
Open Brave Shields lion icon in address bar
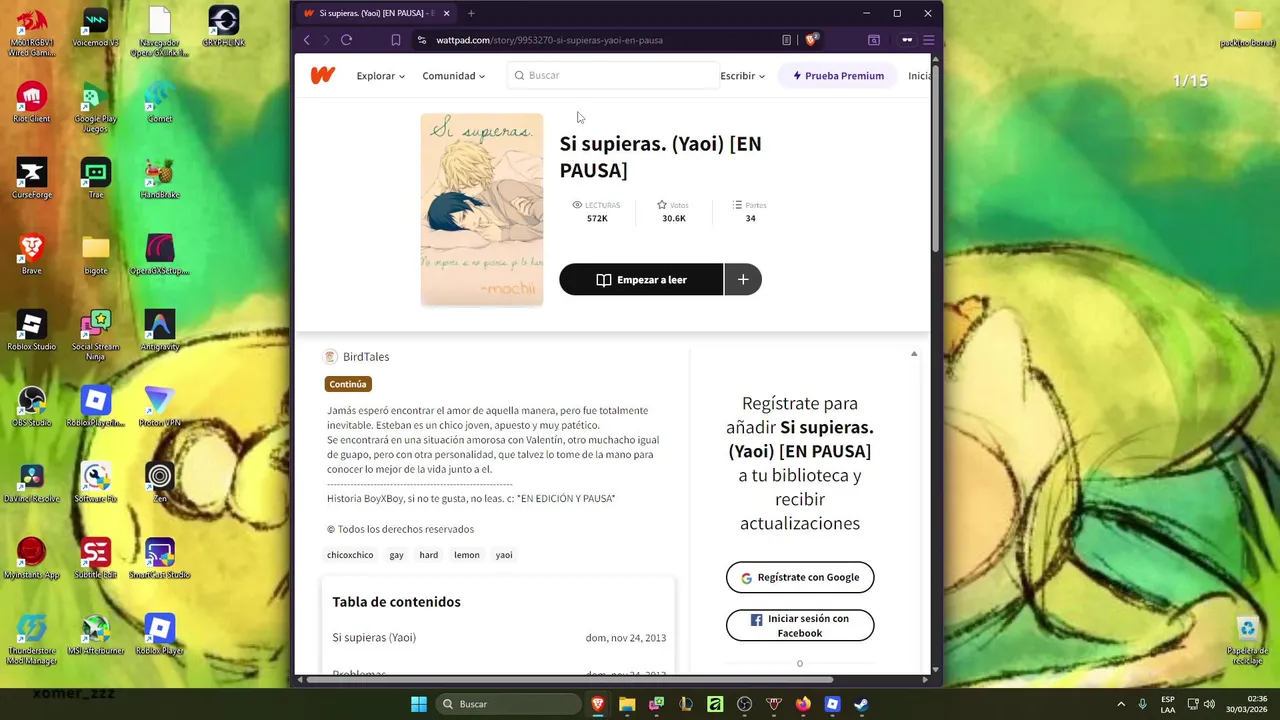pos(811,40)
